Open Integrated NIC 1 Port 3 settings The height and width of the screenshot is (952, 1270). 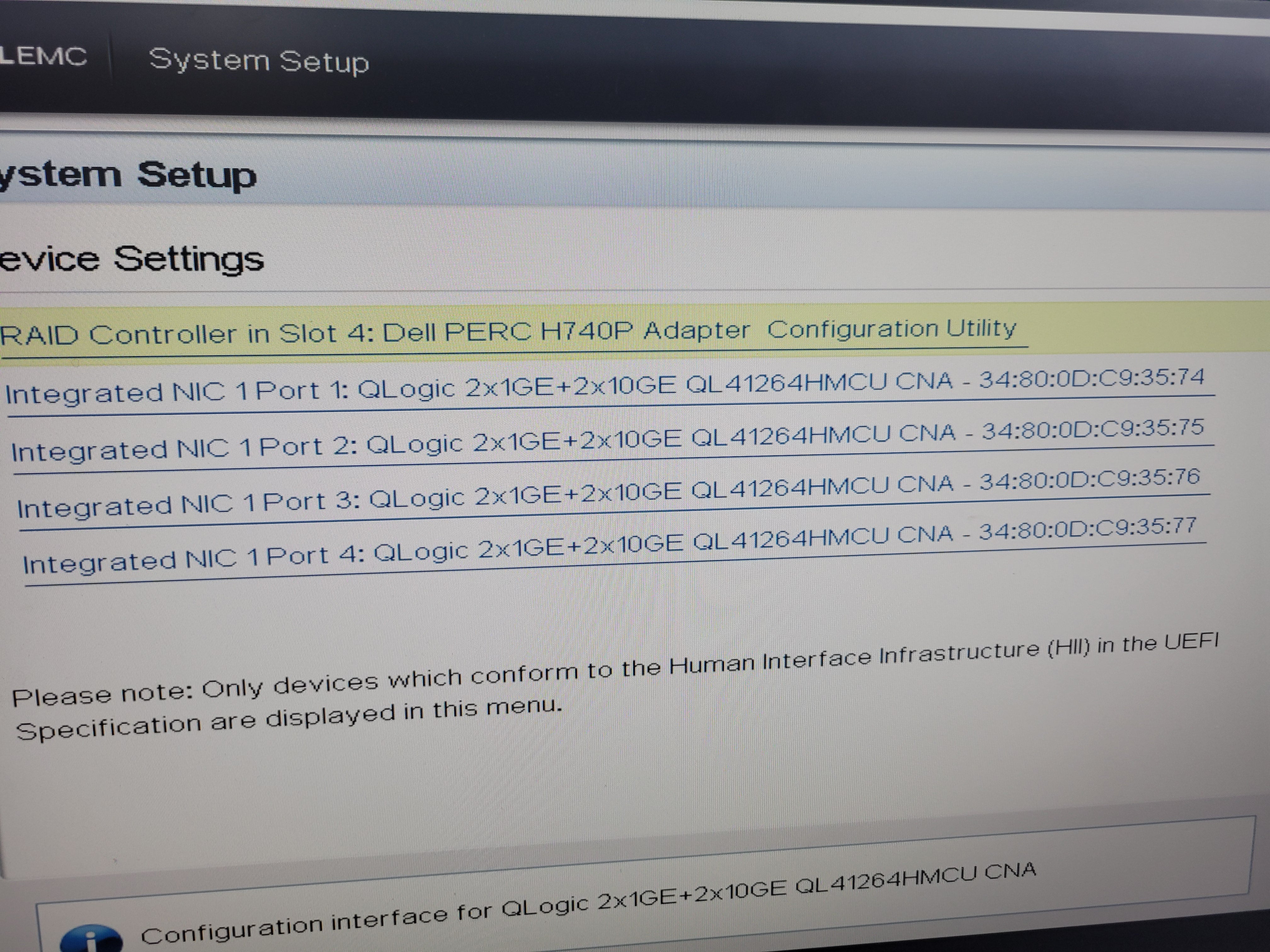[x=609, y=492]
